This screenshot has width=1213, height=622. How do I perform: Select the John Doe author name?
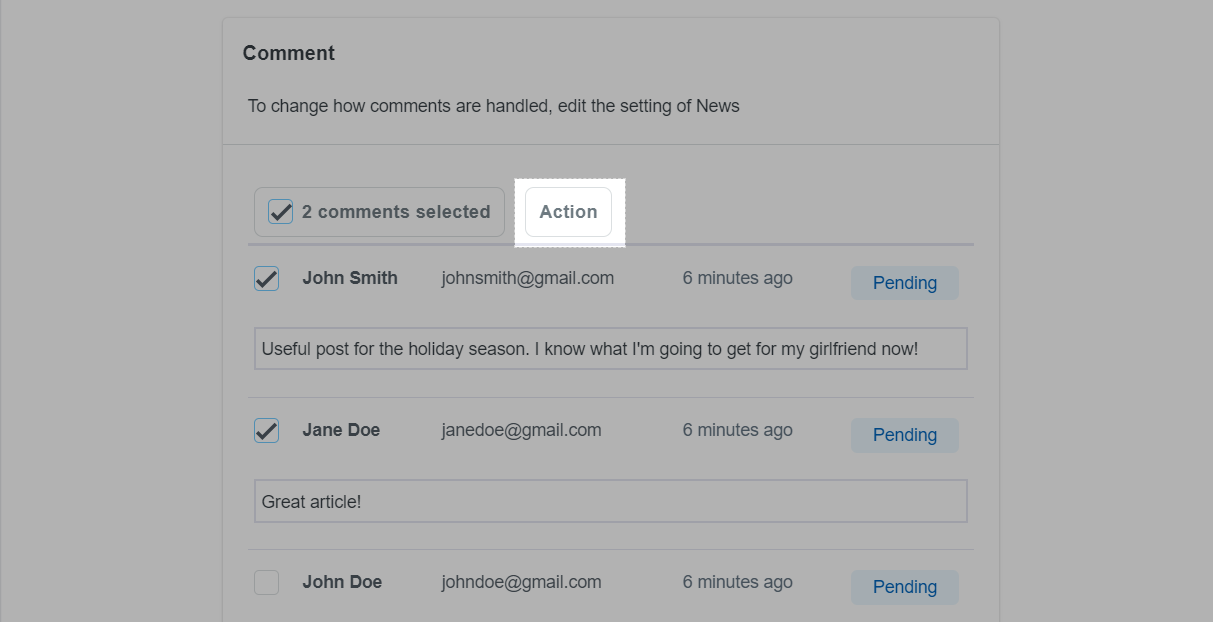pos(342,582)
